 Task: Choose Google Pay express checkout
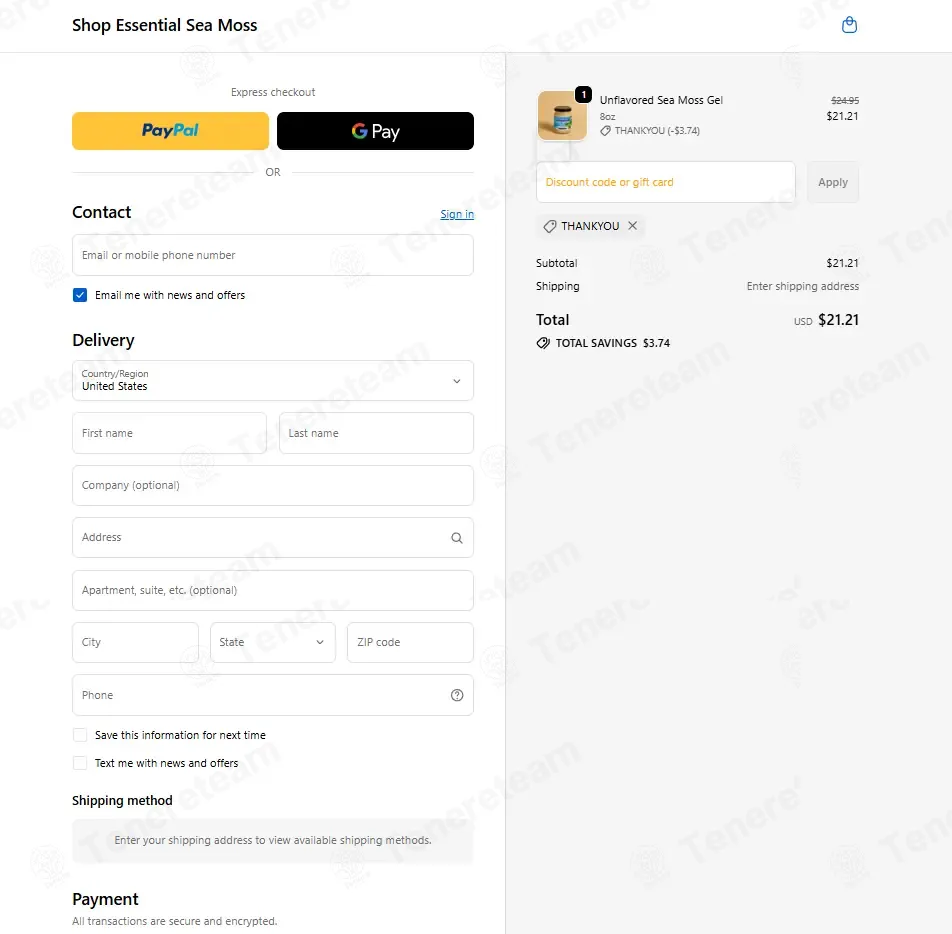375,131
